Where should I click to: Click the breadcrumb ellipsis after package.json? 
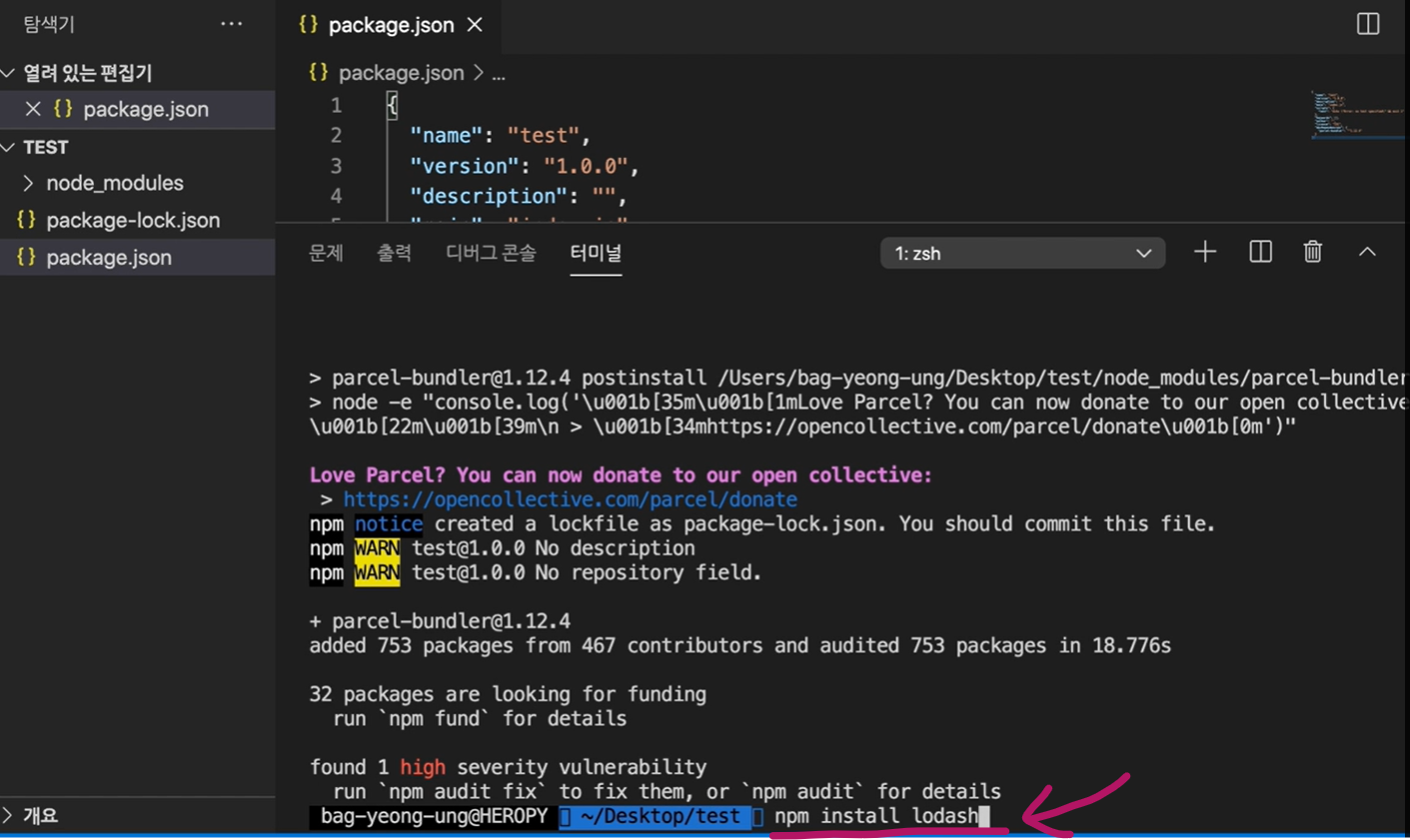click(499, 74)
